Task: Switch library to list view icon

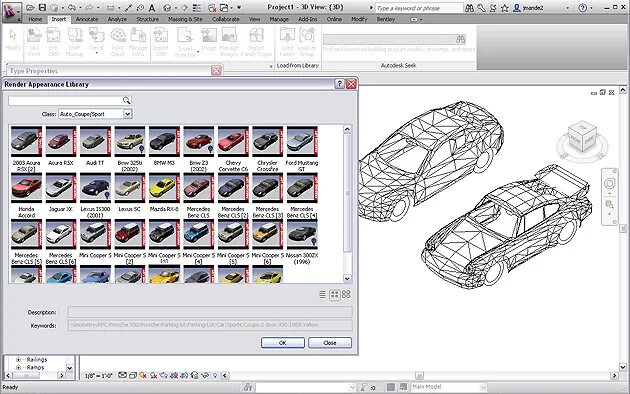Action: tap(322, 295)
